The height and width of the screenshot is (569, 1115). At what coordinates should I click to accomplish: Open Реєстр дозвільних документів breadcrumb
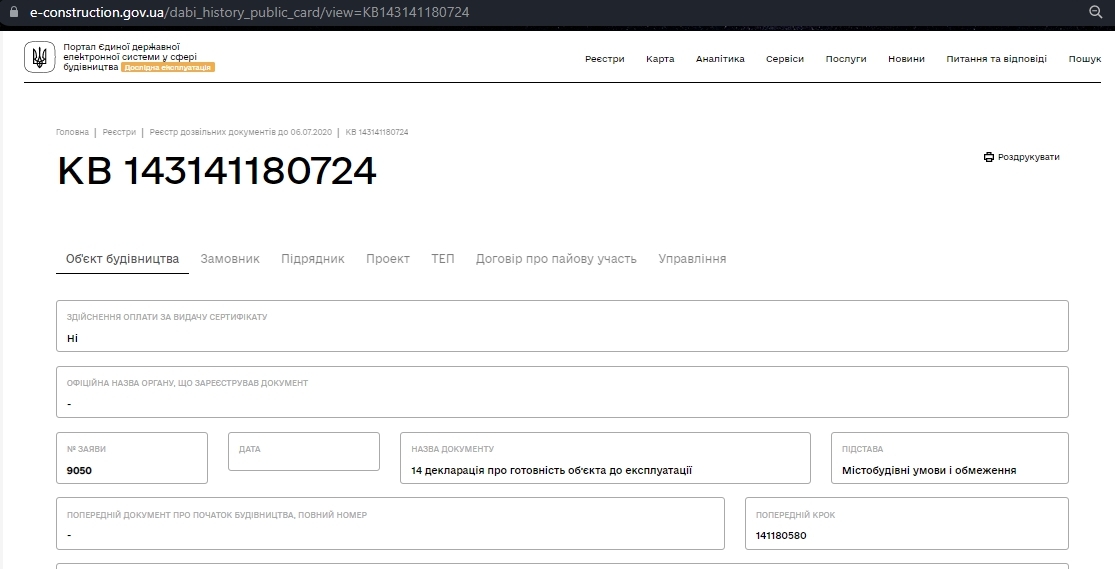pyautogui.click(x=240, y=132)
